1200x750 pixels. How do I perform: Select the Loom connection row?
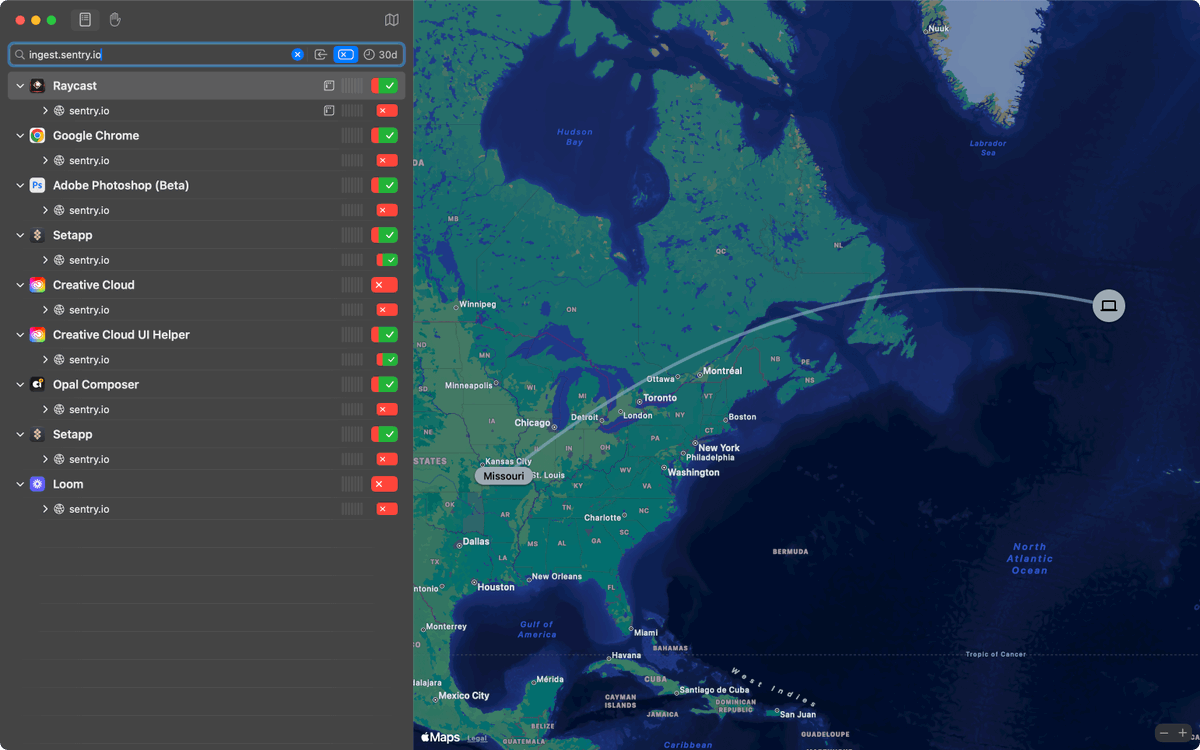coord(206,484)
